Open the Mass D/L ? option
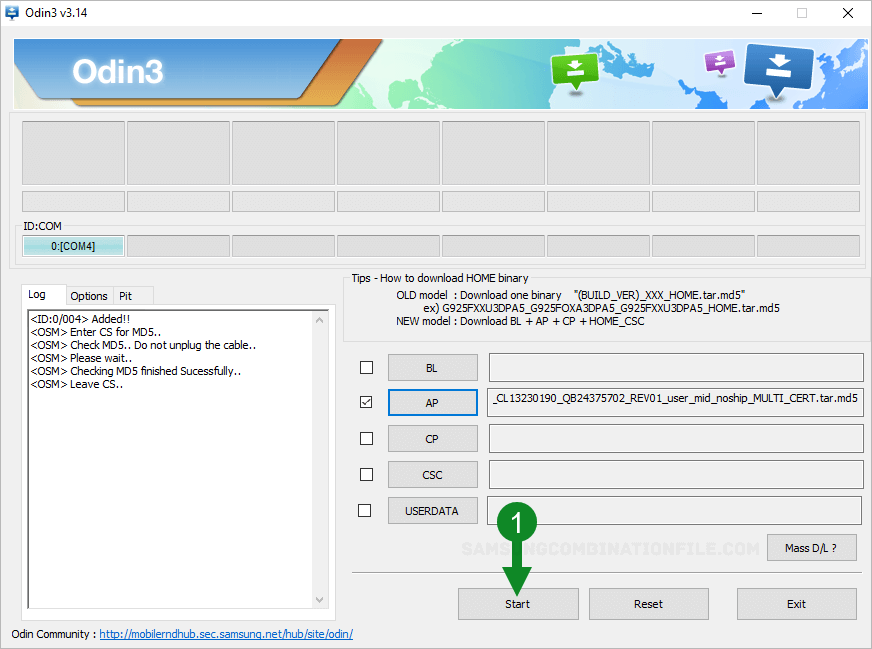The image size is (872, 649). point(811,548)
